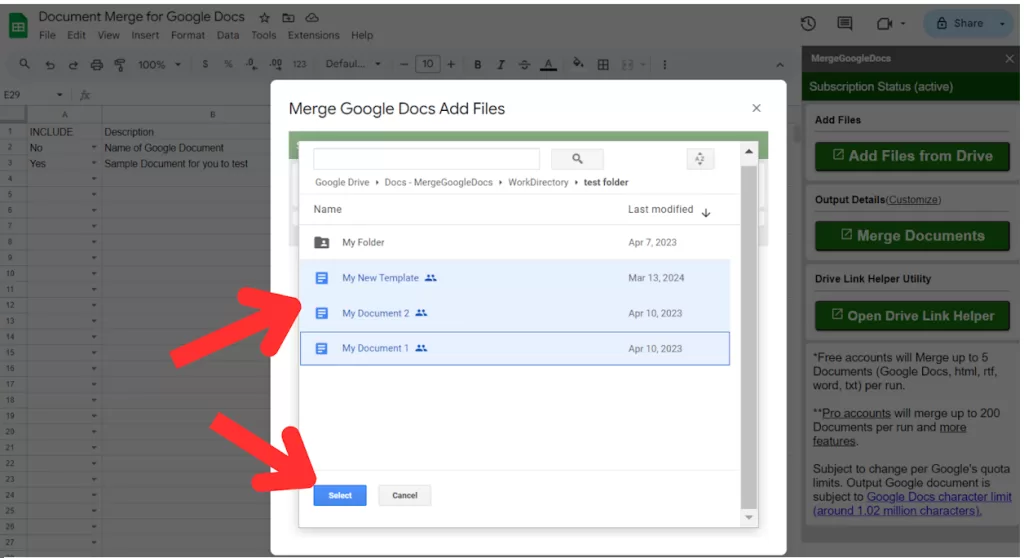
Task: Click the Cancel button in picker
Action: click(404, 495)
